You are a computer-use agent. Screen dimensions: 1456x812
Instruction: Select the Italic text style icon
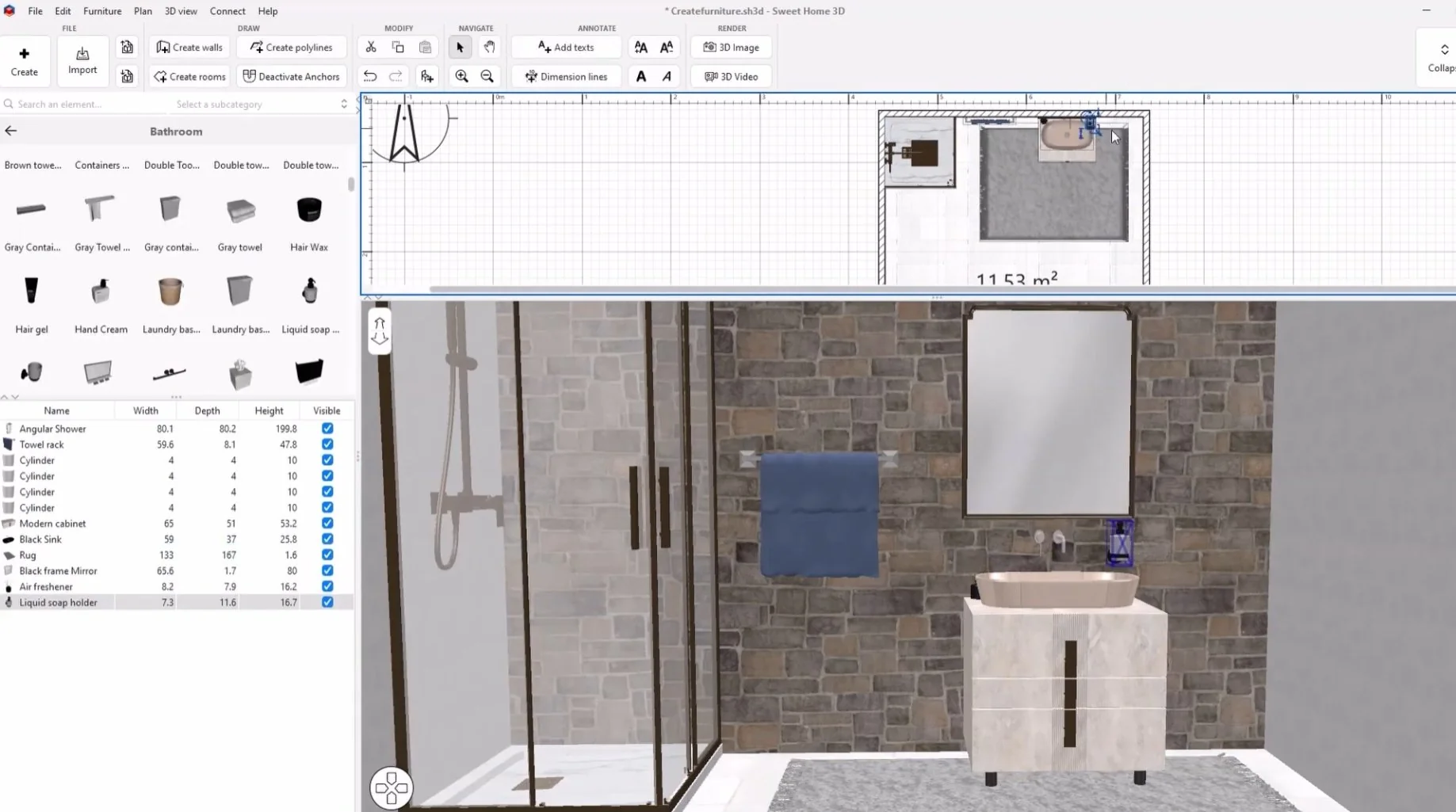667,77
